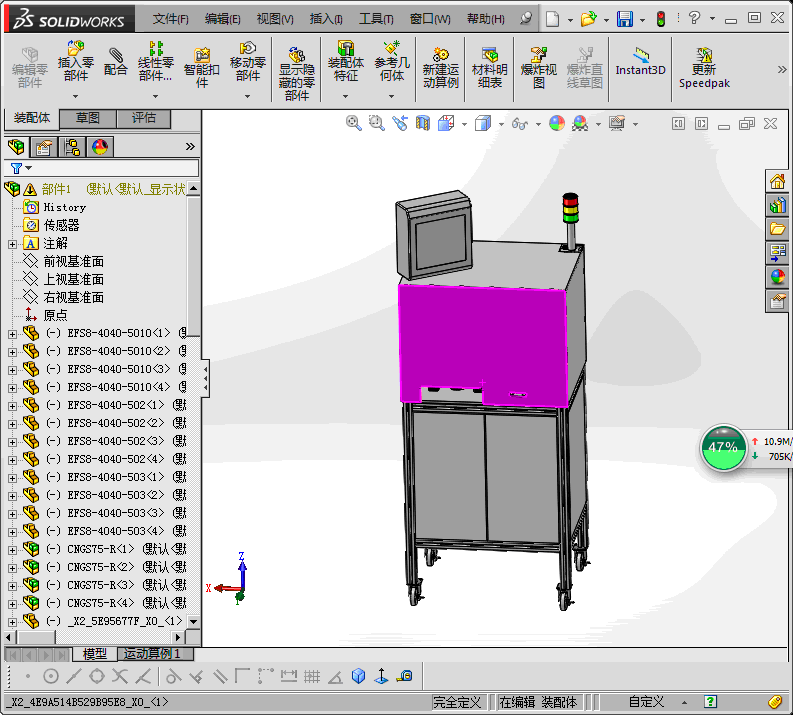The height and width of the screenshot is (715, 793).
Task: Open Insert Components dropdown arrow
Action: point(75,96)
